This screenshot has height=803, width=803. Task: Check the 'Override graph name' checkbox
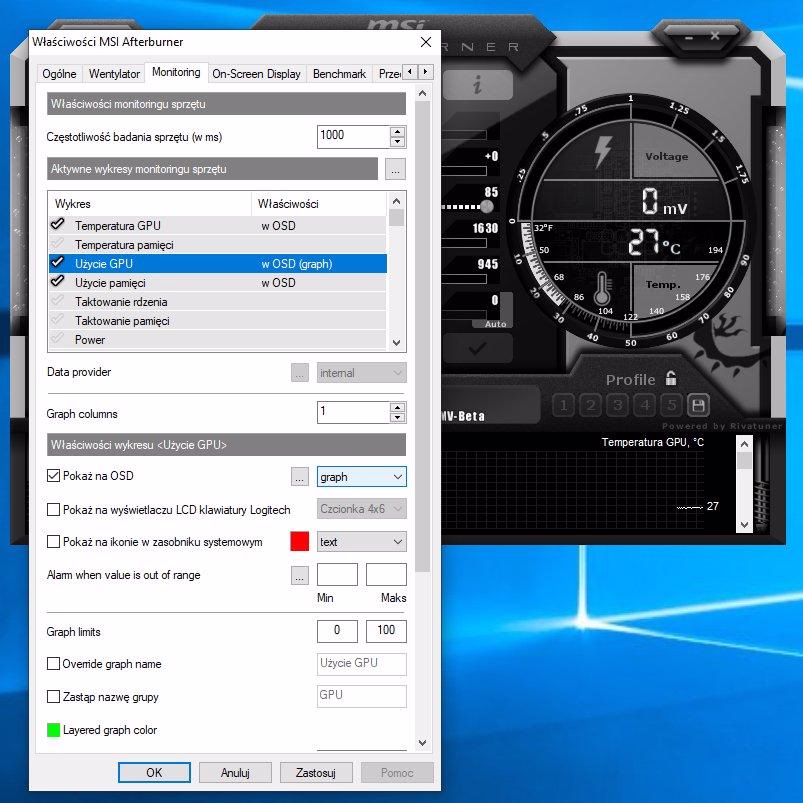pos(54,664)
